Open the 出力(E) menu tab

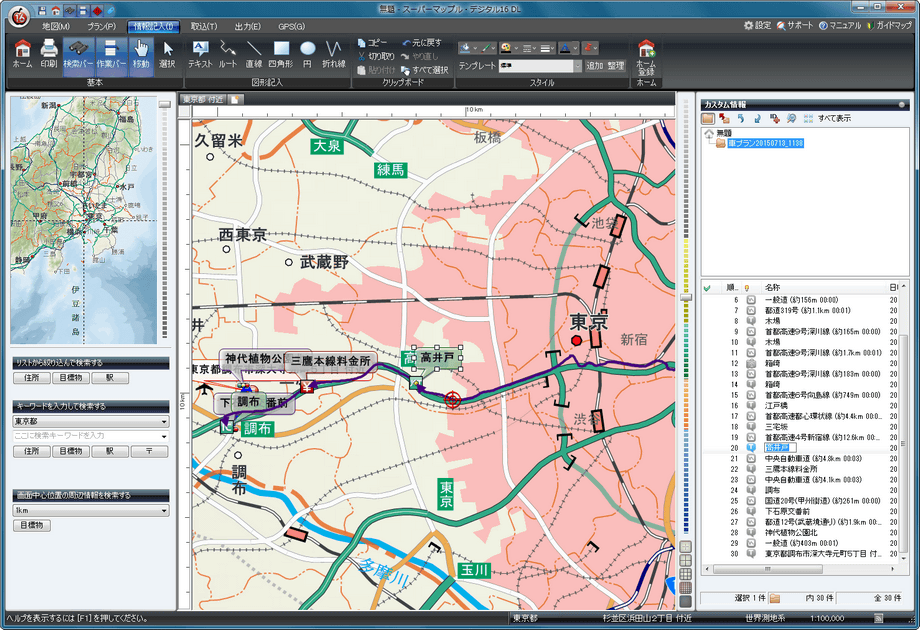(x=248, y=26)
